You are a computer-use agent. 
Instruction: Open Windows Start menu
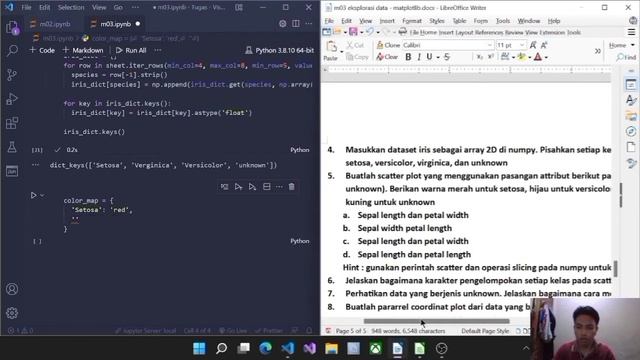click(x=200, y=349)
